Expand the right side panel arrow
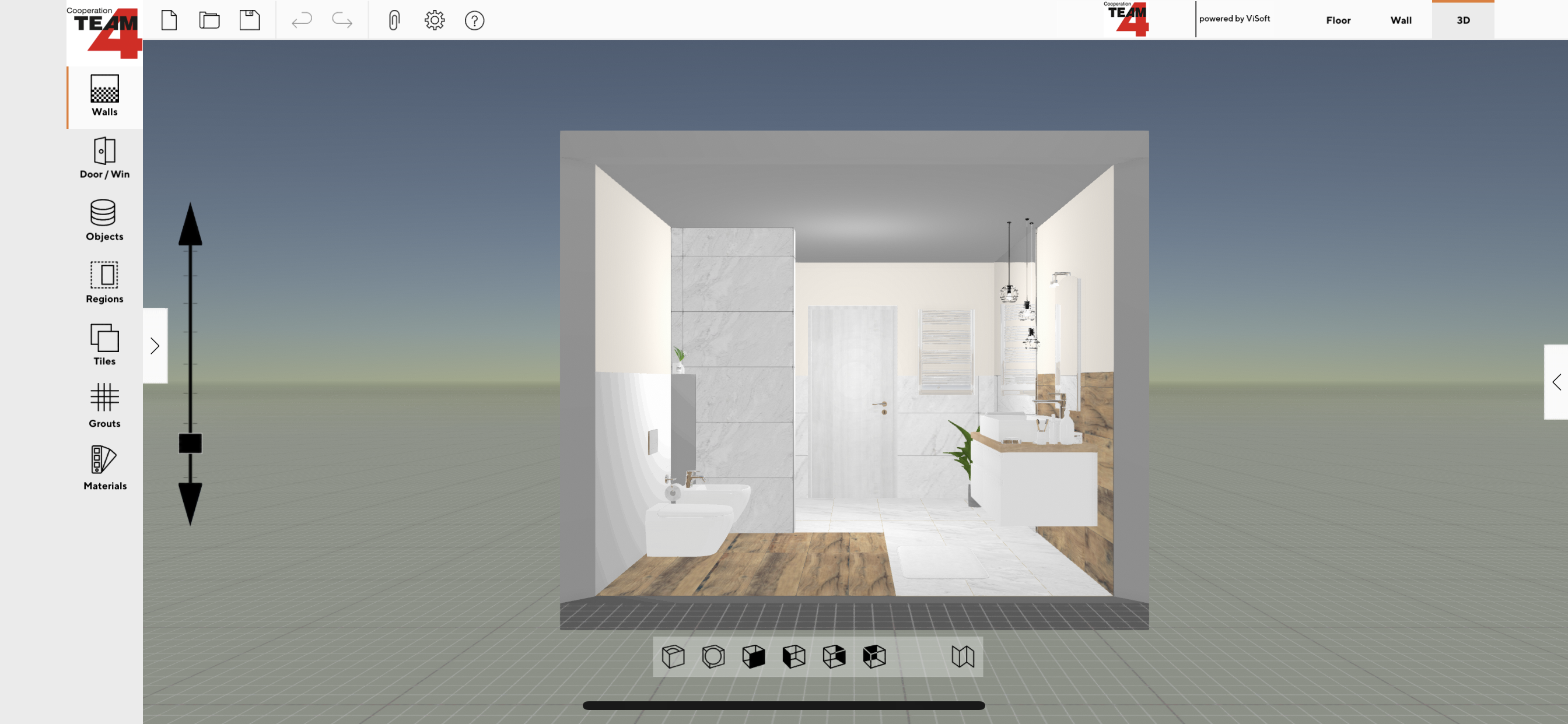The image size is (1568, 724). point(1556,382)
